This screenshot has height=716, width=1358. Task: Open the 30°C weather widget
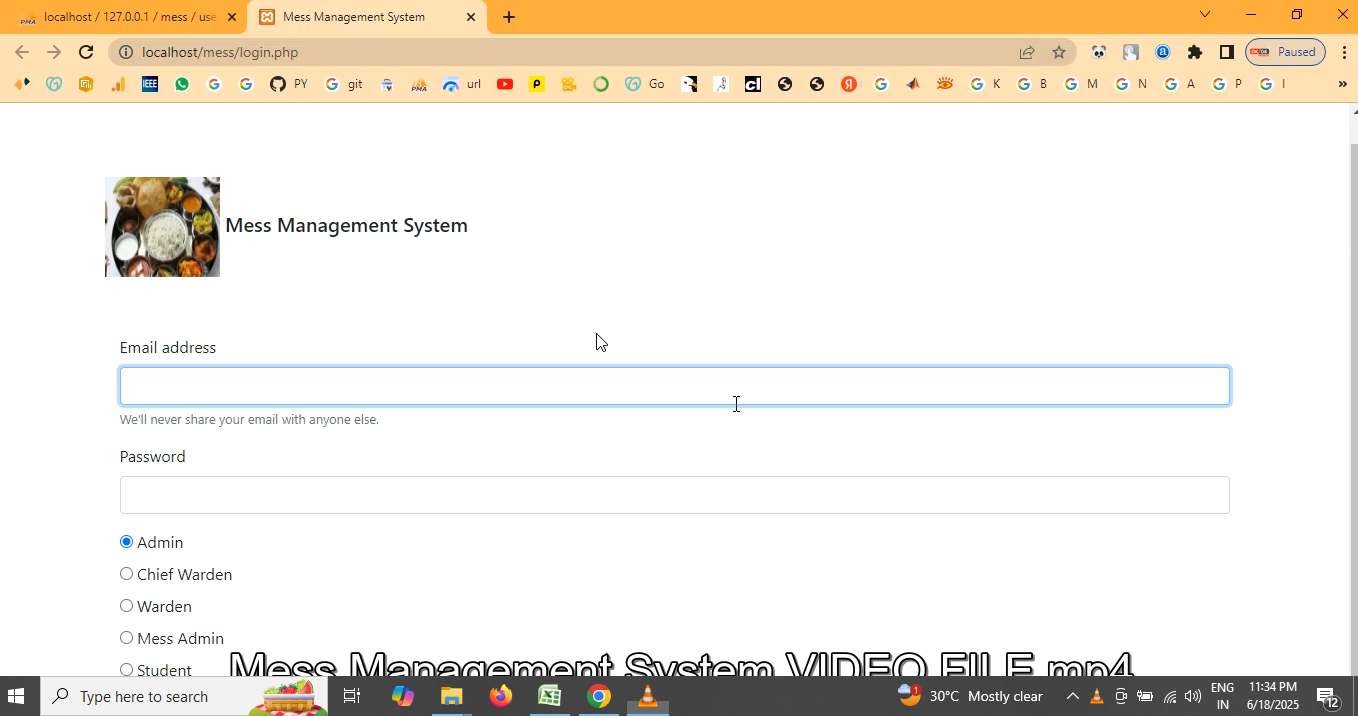(x=971, y=696)
